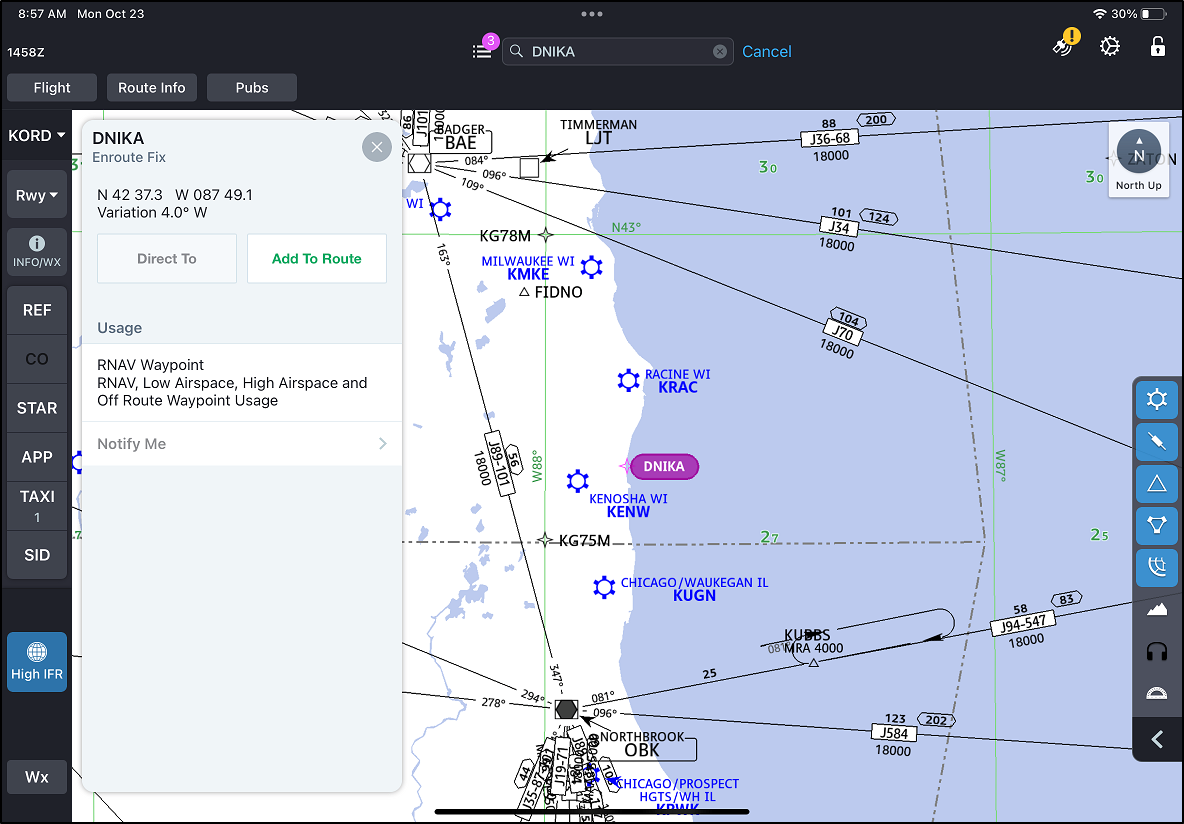Image resolution: width=1184 pixels, height=824 pixels.
Task: Tap the headphones audio icon
Action: pos(1156,651)
